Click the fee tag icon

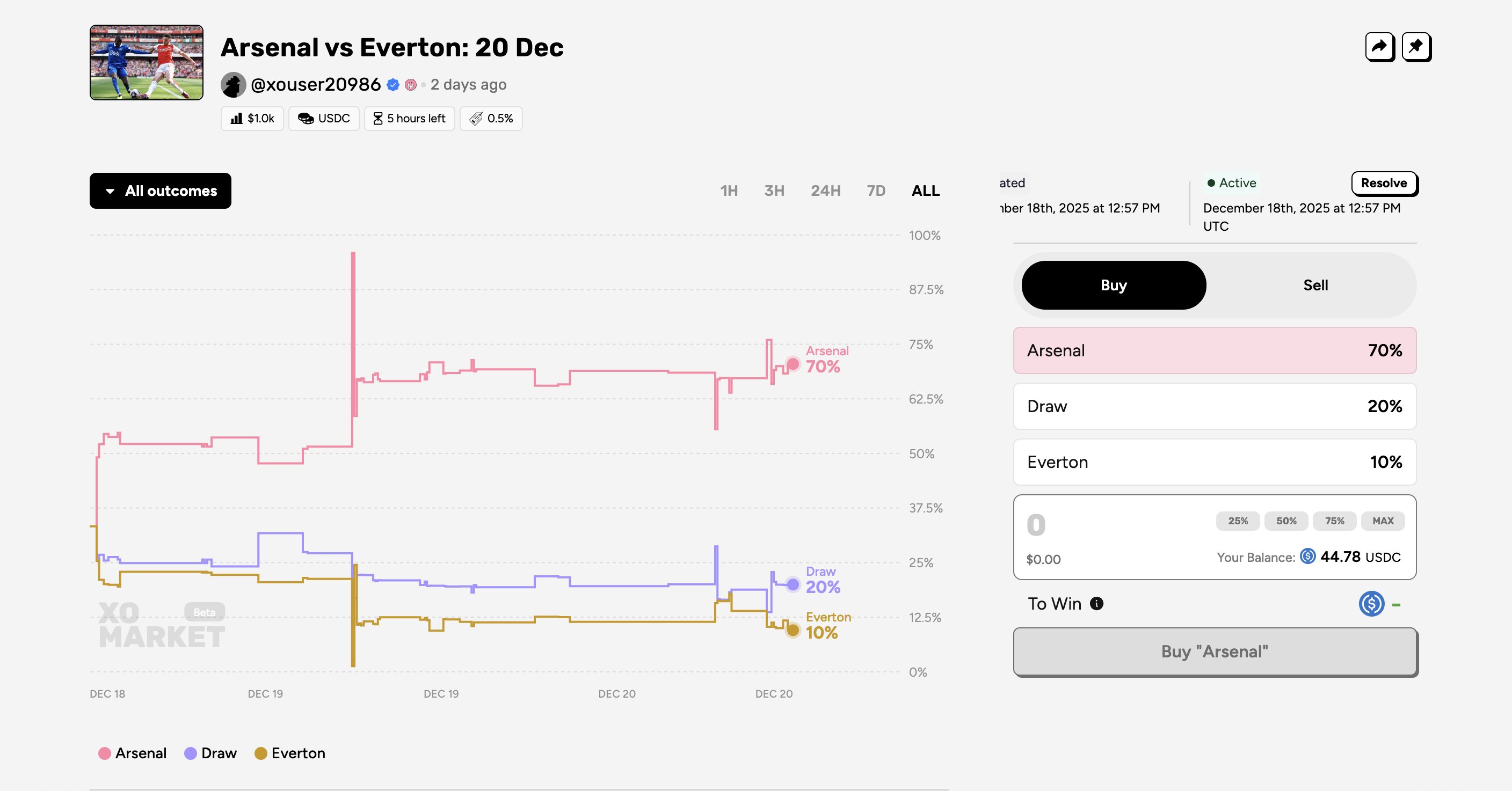[476, 119]
